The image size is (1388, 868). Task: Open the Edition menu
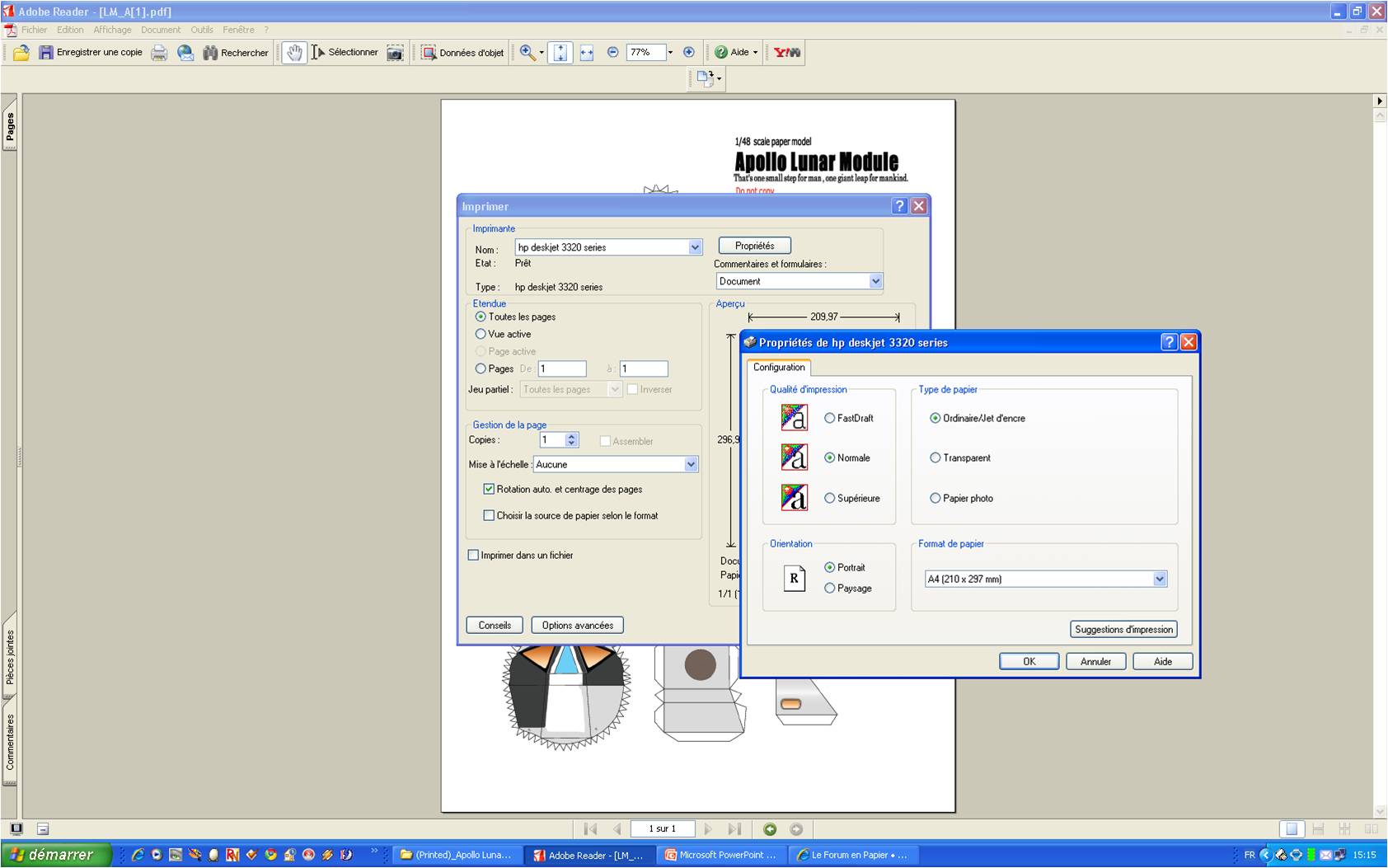tap(70, 30)
